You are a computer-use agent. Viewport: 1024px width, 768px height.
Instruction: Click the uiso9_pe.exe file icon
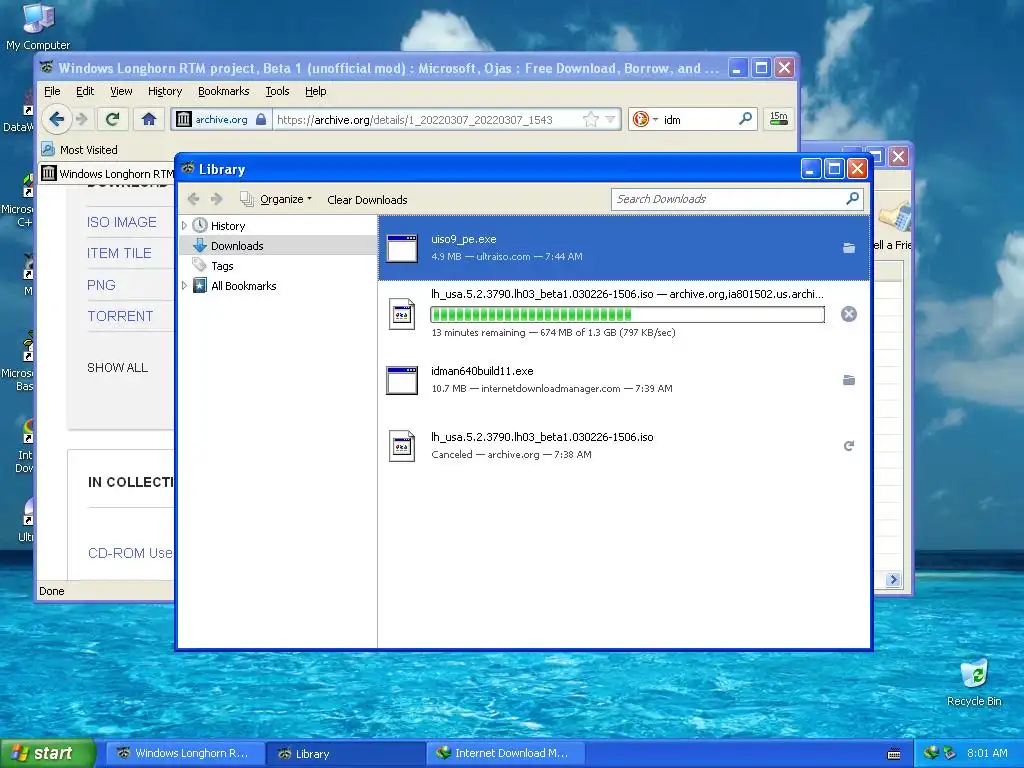pyautogui.click(x=402, y=248)
